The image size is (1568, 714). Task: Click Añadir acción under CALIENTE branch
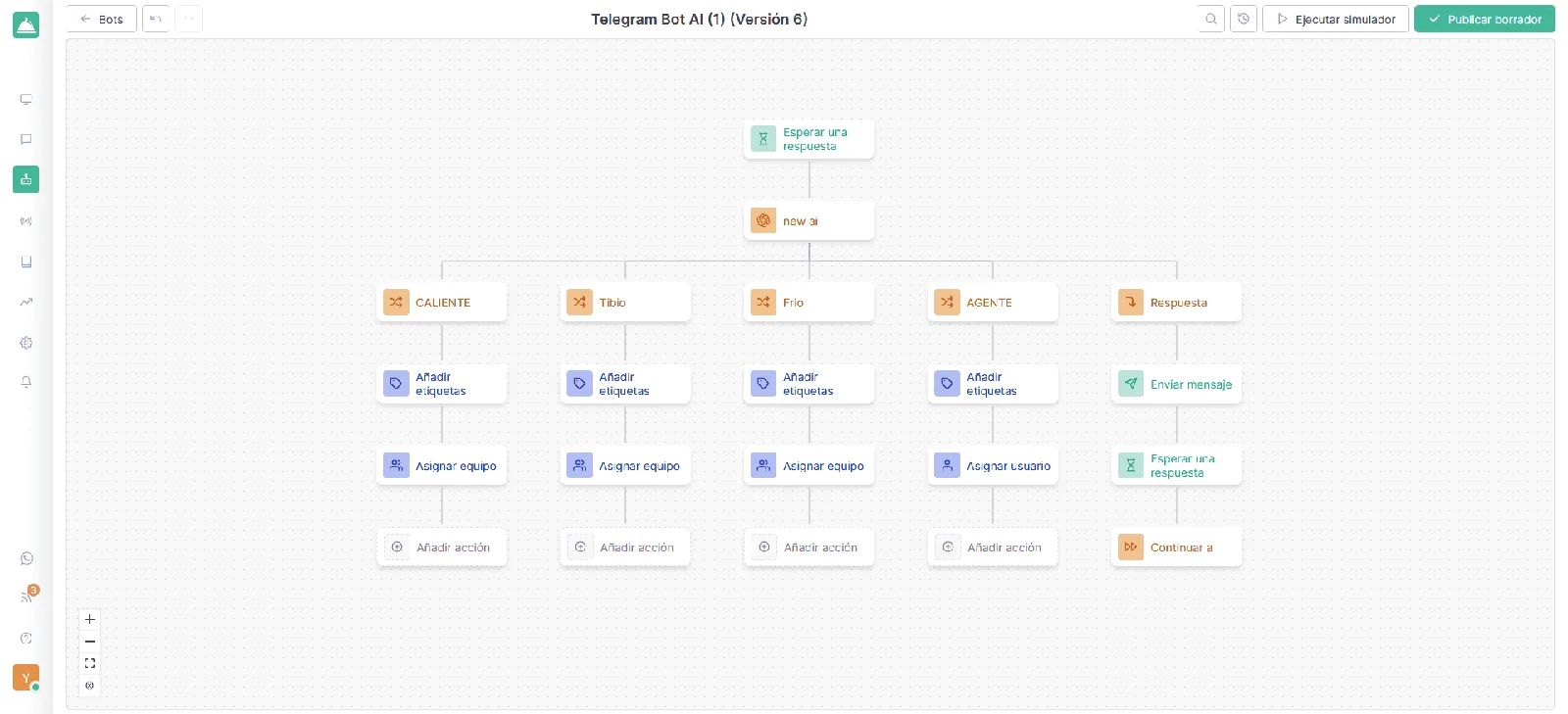pyautogui.click(x=442, y=547)
